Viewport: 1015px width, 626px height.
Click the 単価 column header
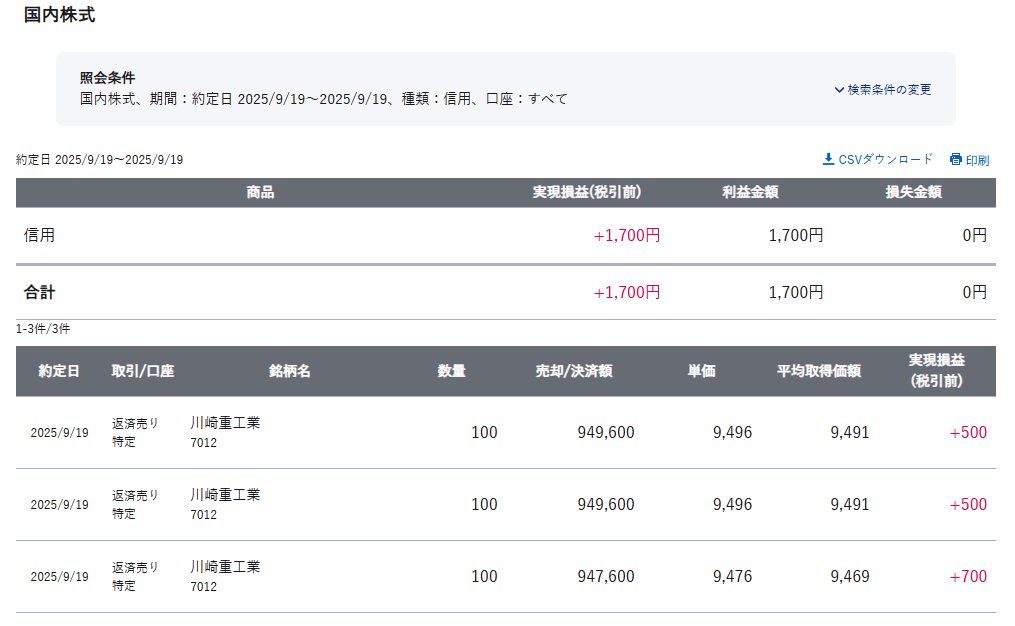(x=701, y=371)
